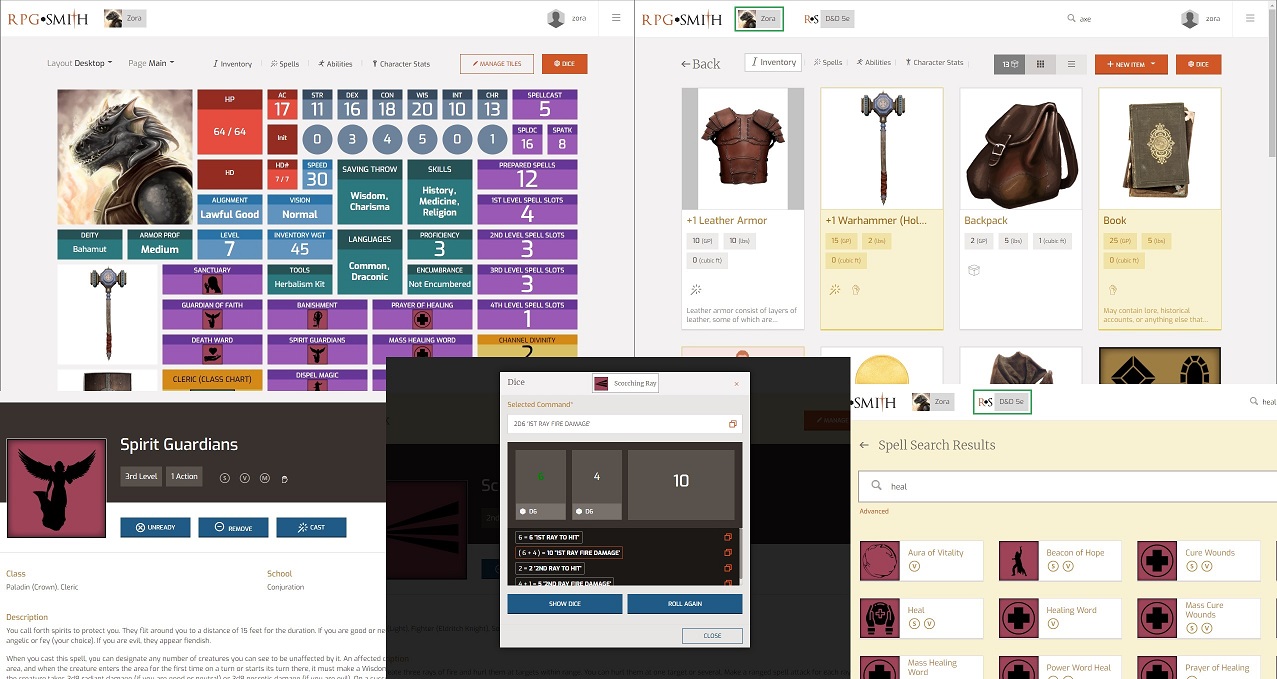Open the Banishment spell tile icon
1277x679 pixels.
pos(317,320)
